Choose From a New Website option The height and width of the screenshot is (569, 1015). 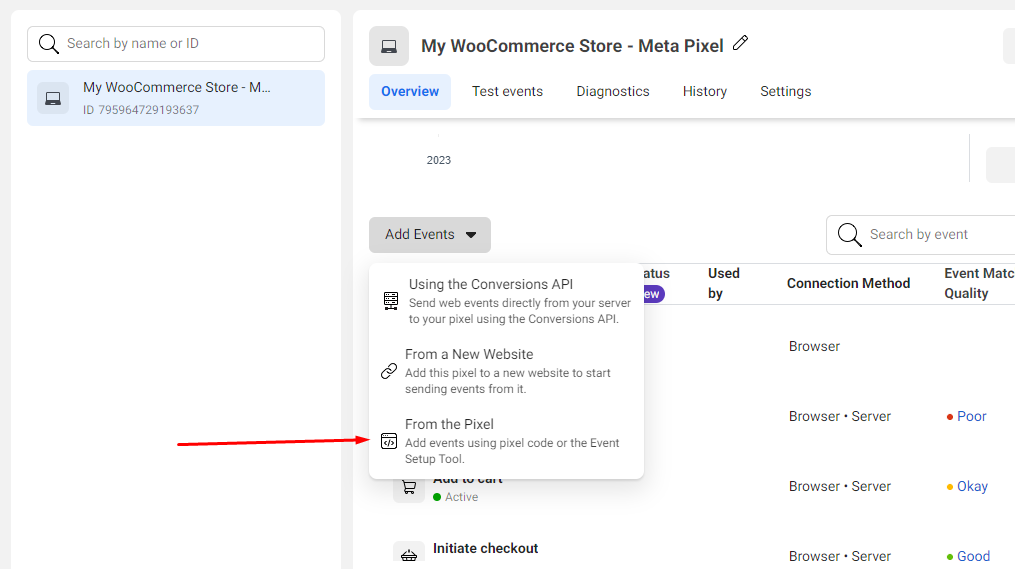tap(506, 371)
